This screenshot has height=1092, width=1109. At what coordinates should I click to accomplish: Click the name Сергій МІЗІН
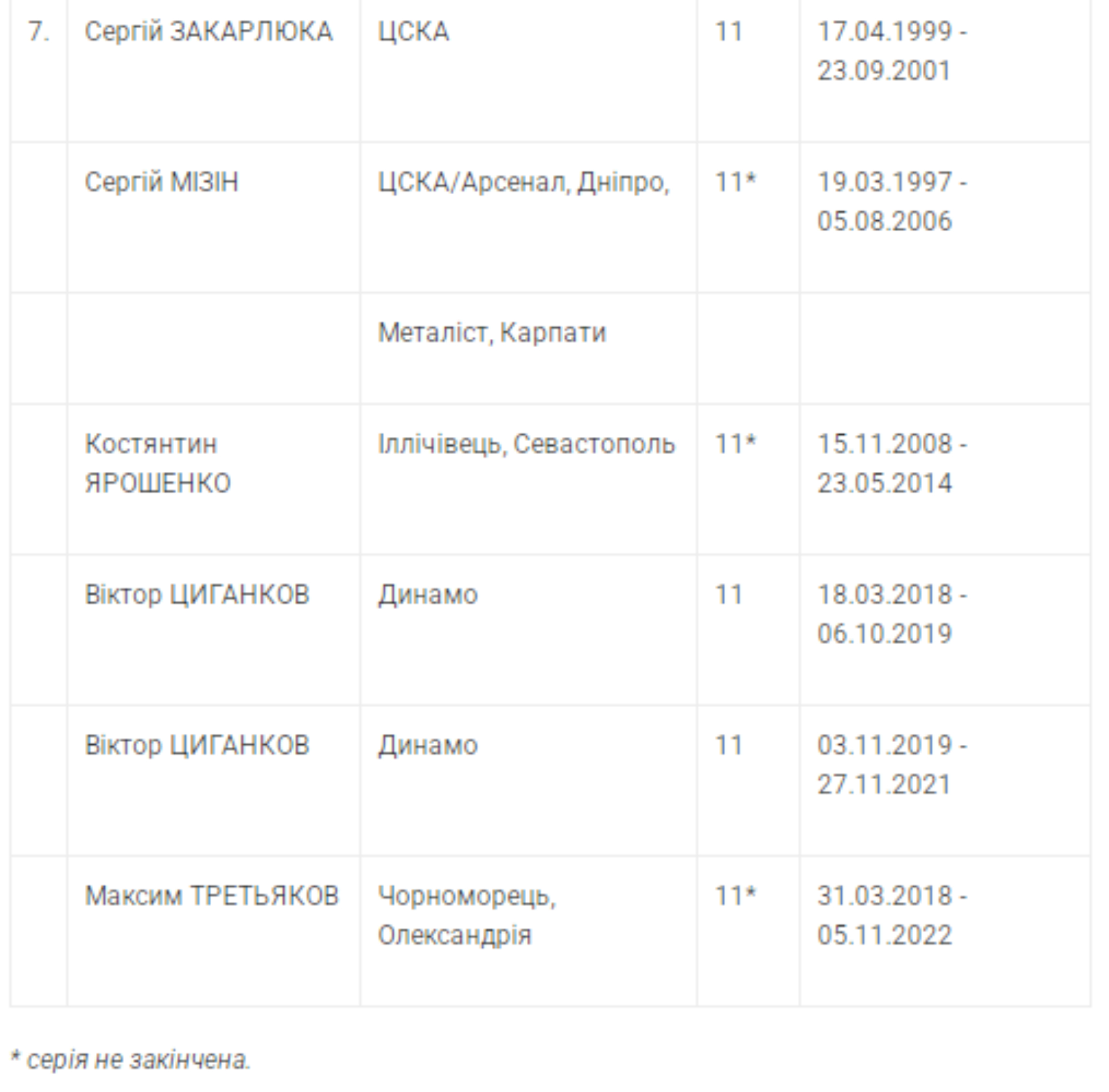pos(161,182)
